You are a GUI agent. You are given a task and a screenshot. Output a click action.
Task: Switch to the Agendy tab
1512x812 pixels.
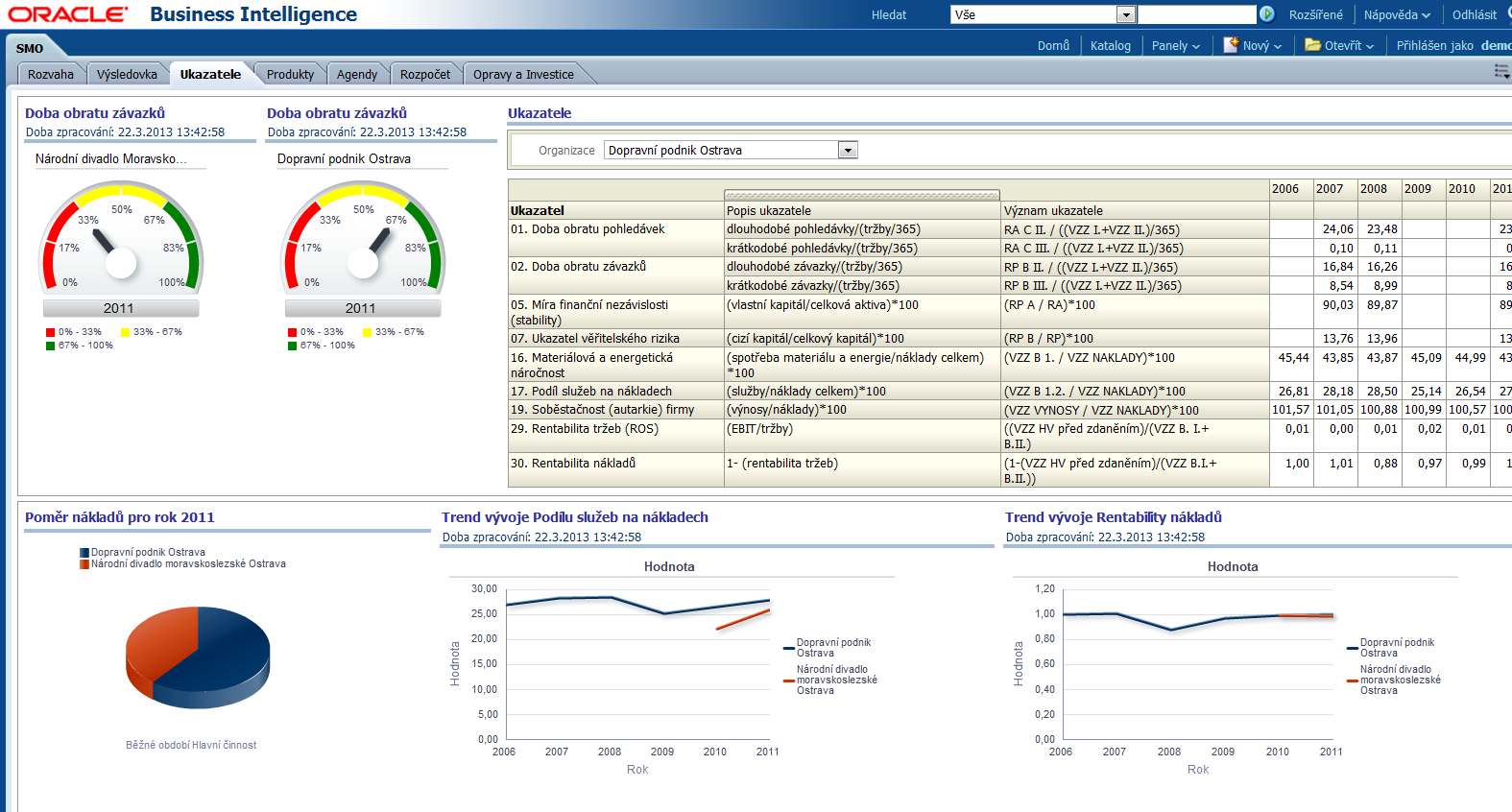pyautogui.click(x=356, y=74)
